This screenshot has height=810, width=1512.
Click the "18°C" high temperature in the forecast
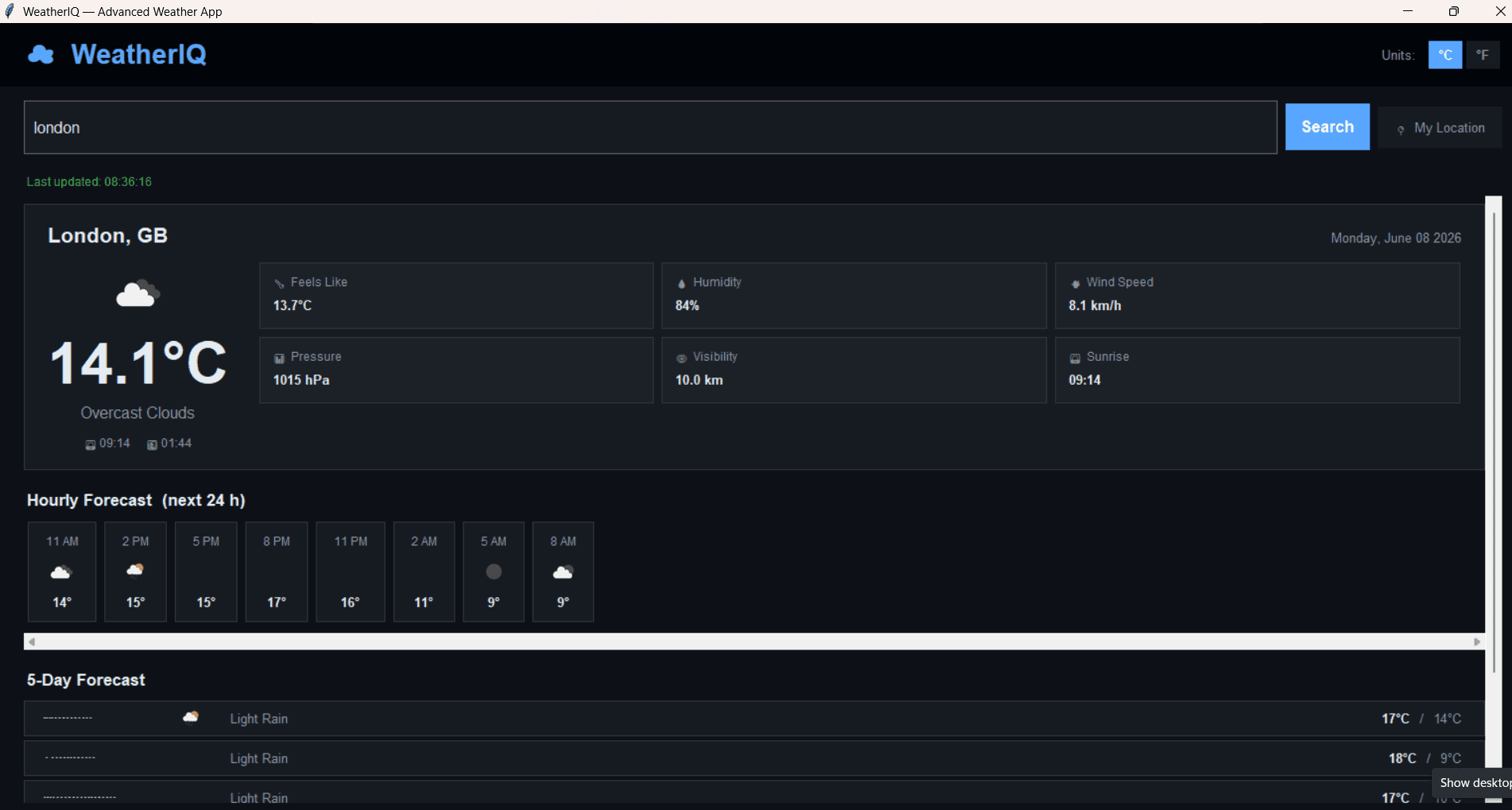[x=1402, y=758]
